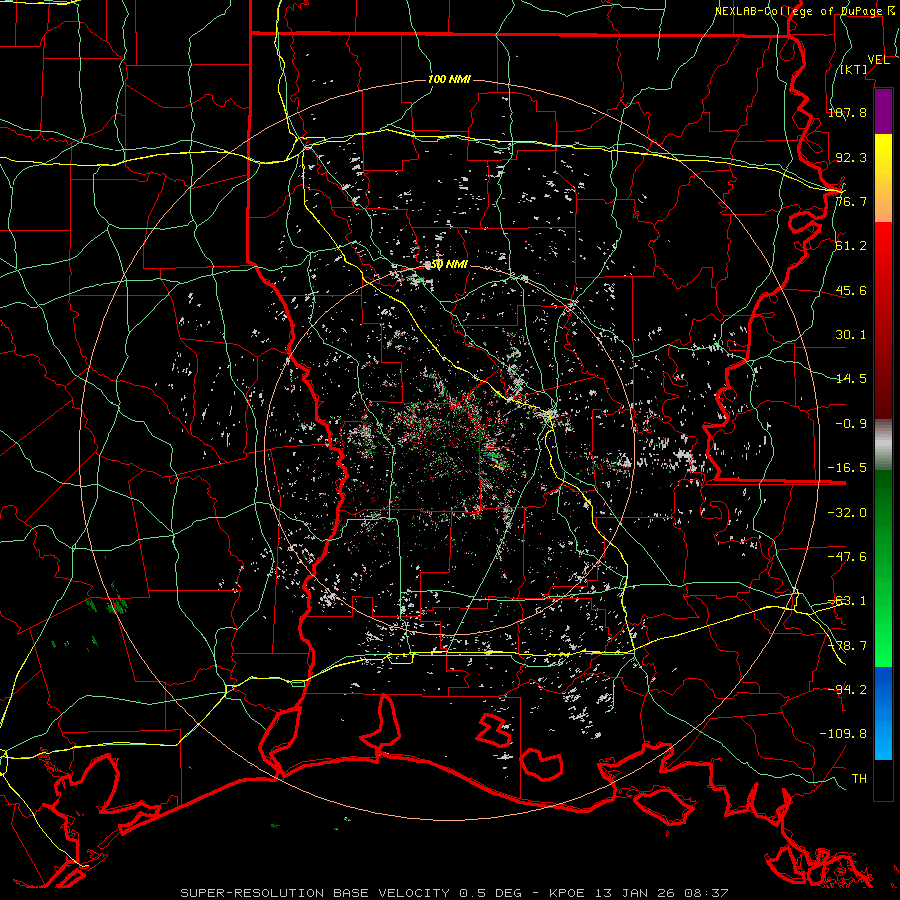The width and height of the screenshot is (900, 900).
Task: Click the KT units label
Action: point(854,69)
